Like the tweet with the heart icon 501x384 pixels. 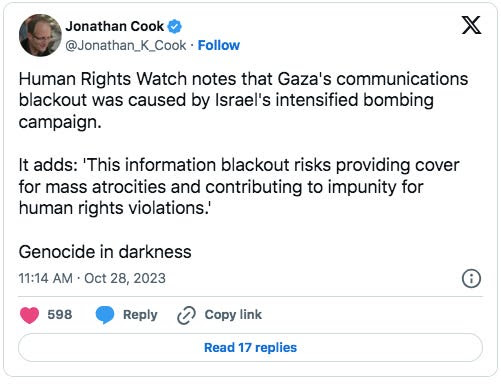click(x=29, y=315)
